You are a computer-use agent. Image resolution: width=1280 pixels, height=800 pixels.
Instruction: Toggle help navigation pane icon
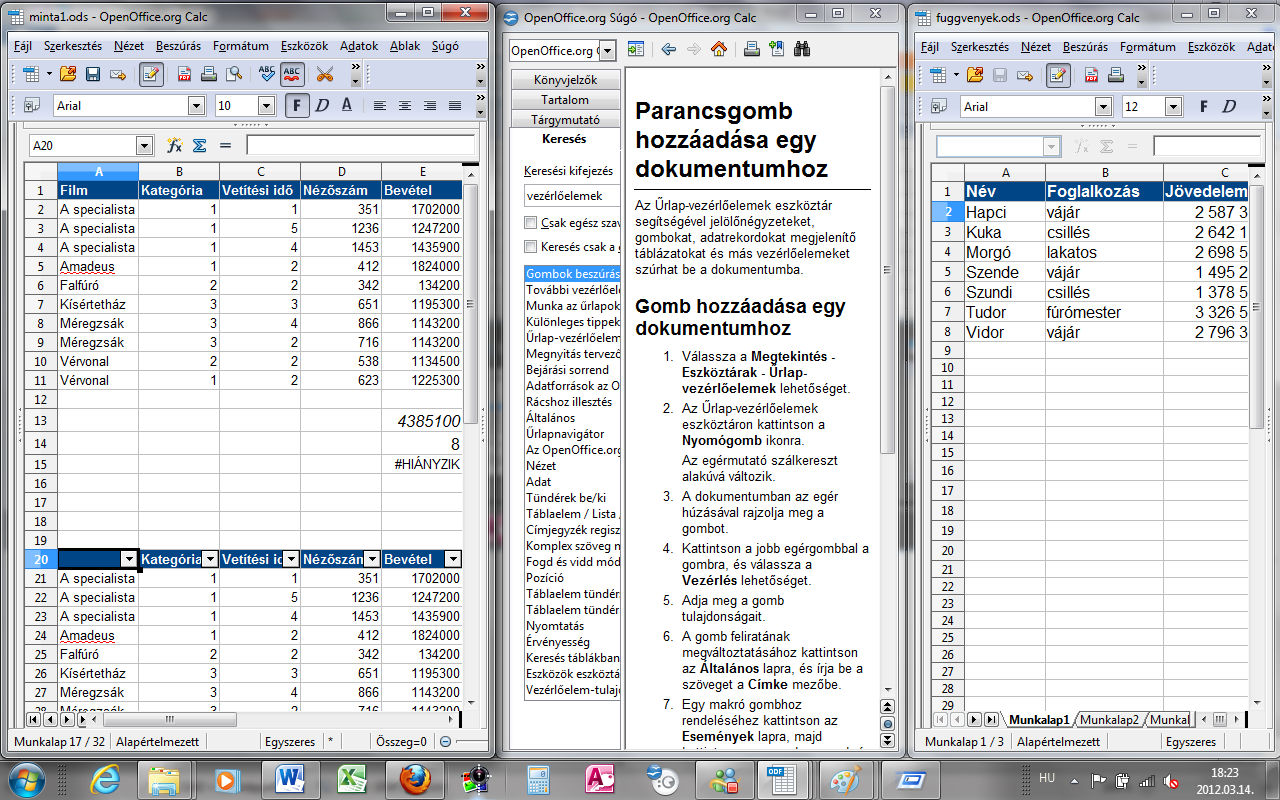[x=636, y=49]
